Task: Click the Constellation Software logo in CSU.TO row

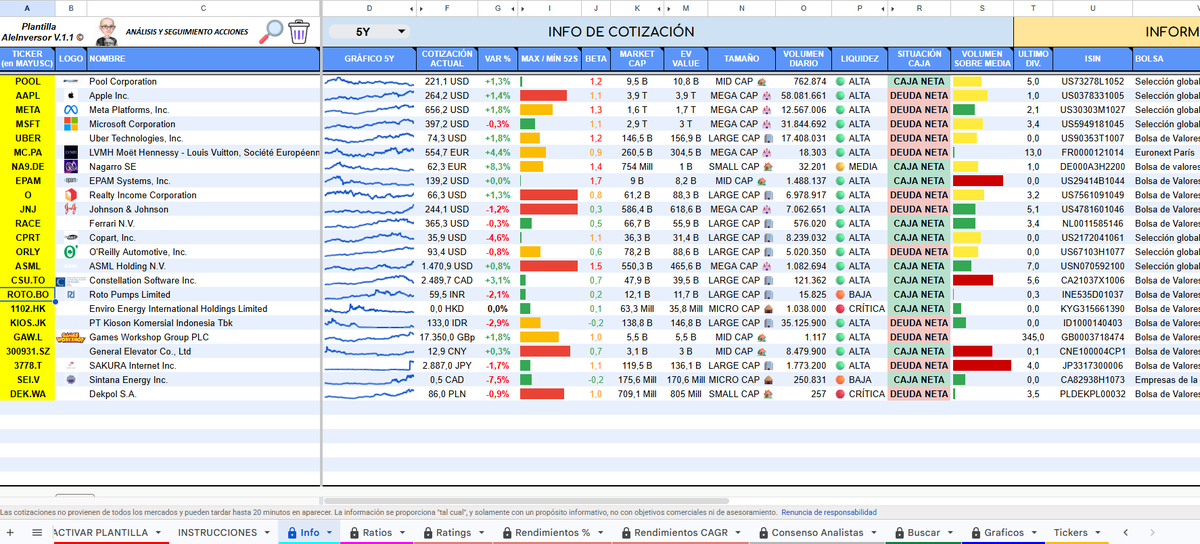Action: [70, 281]
